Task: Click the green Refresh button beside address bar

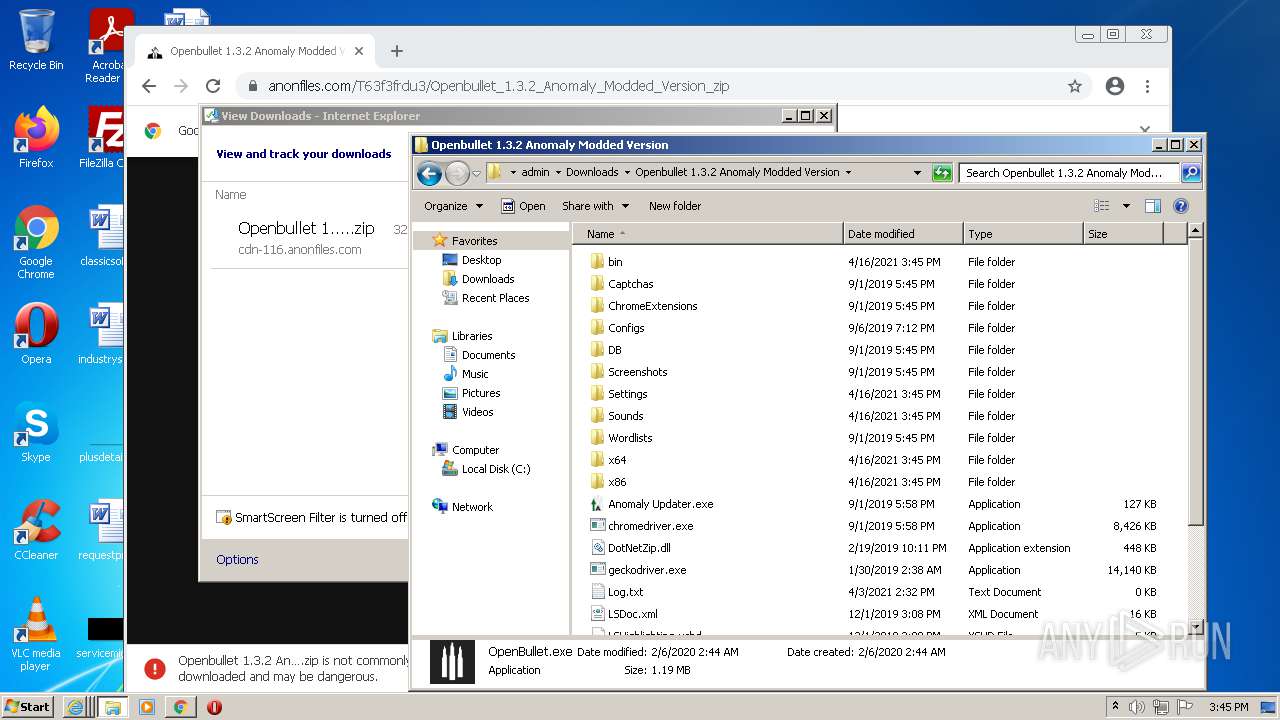Action: coord(941,173)
